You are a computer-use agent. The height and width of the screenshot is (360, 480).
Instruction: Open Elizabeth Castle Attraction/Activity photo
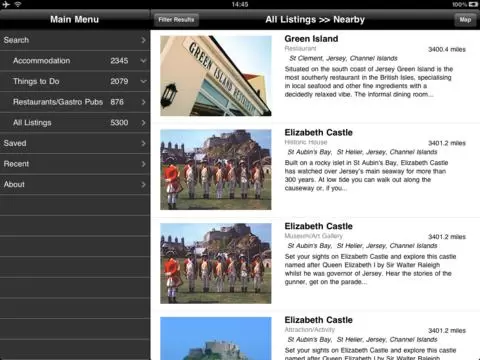pos(216,338)
